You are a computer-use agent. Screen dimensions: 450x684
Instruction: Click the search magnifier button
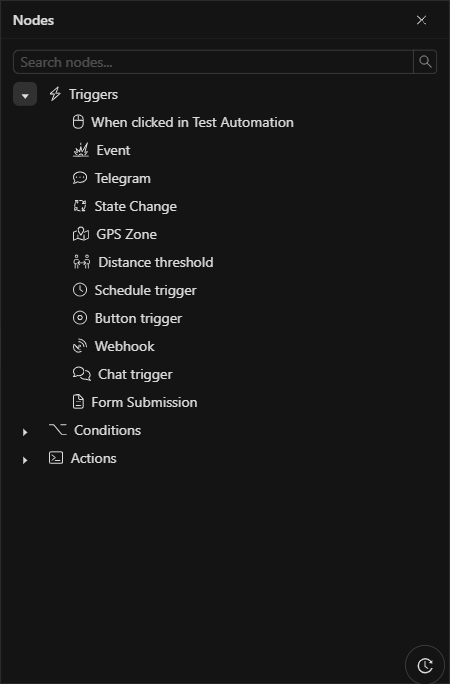[x=425, y=62]
